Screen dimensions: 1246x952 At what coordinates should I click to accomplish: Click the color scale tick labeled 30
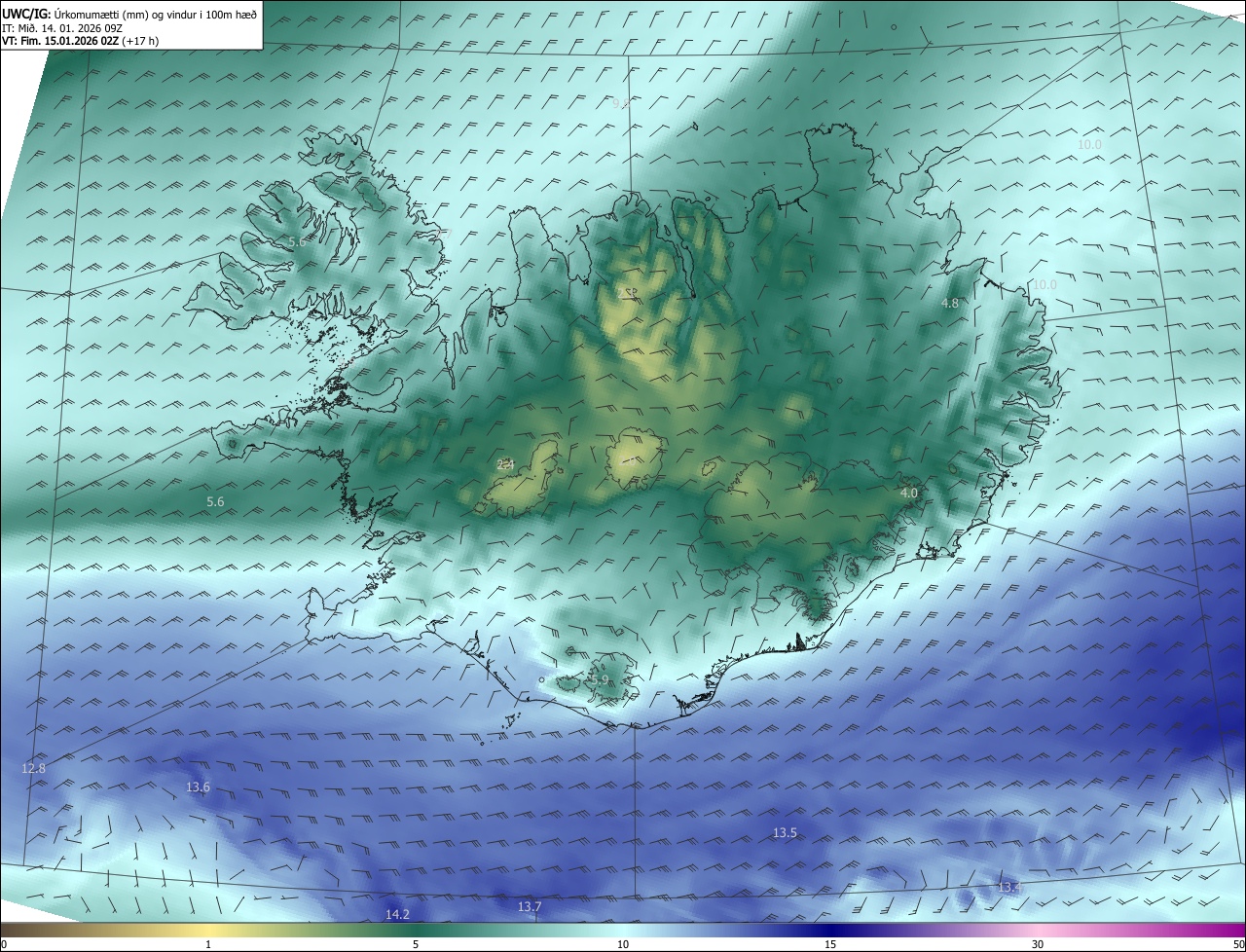[x=1038, y=945]
